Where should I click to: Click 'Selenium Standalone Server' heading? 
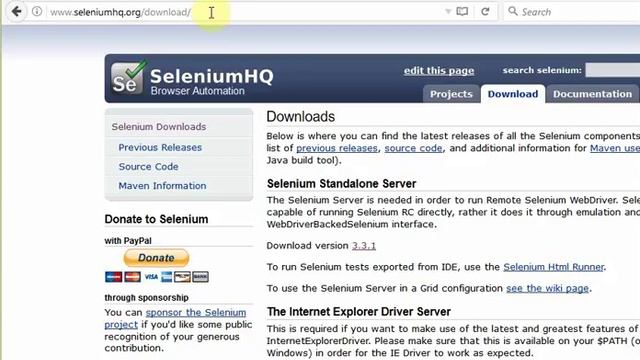(x=341, y=184)
